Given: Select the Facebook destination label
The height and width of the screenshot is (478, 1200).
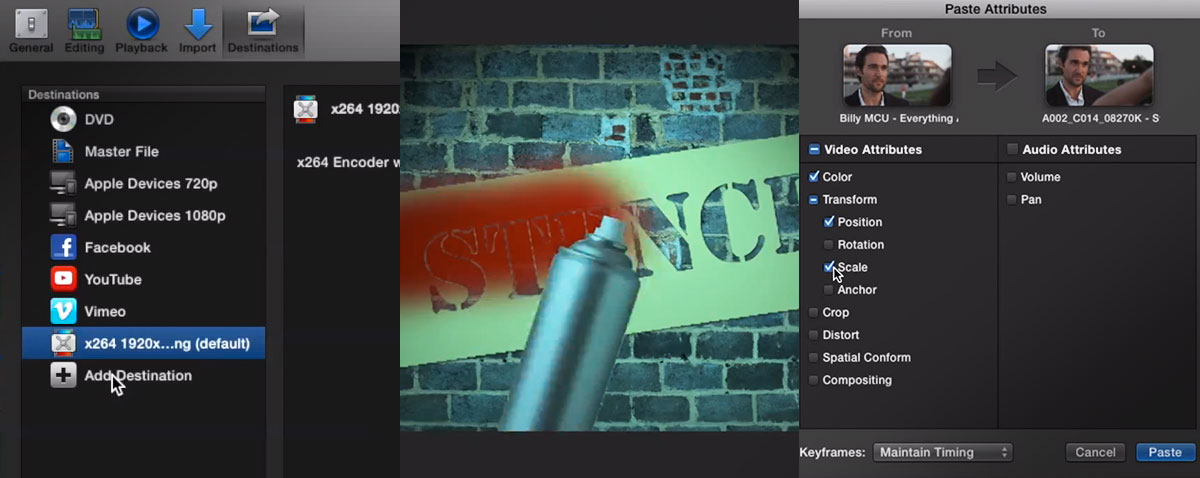Looking at the screenshot, I should (117, 248).
